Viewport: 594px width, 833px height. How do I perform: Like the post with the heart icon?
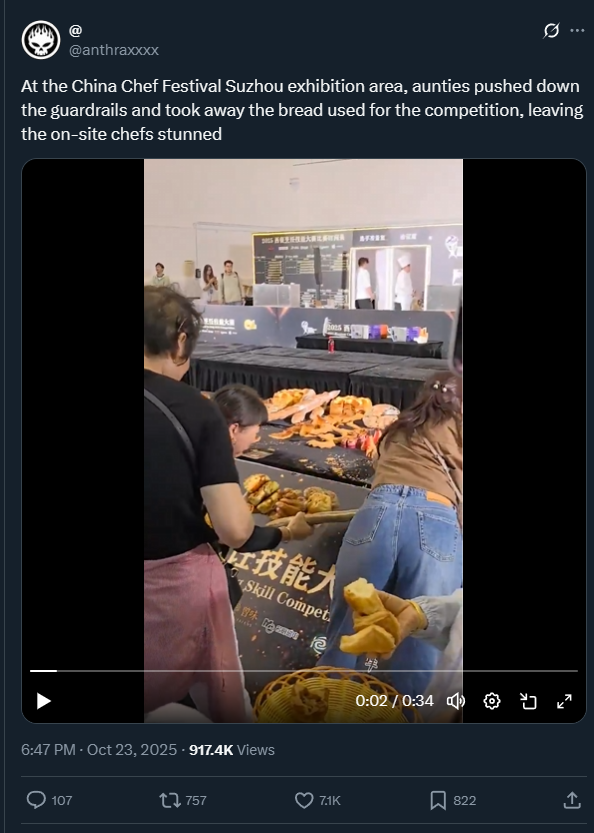click(x=304, y=800)
